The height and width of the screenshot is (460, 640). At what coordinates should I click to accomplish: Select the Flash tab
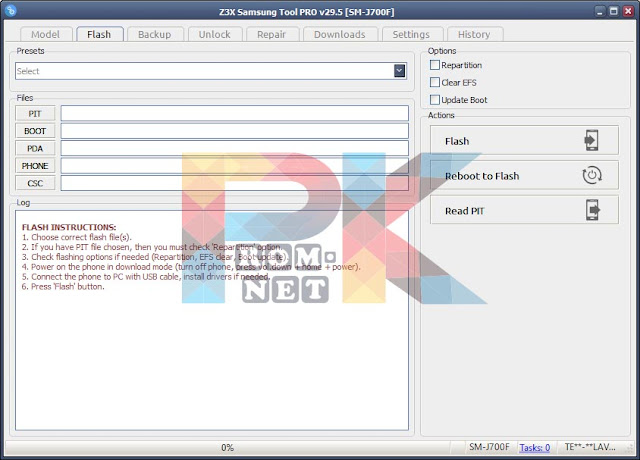(99, 34)
